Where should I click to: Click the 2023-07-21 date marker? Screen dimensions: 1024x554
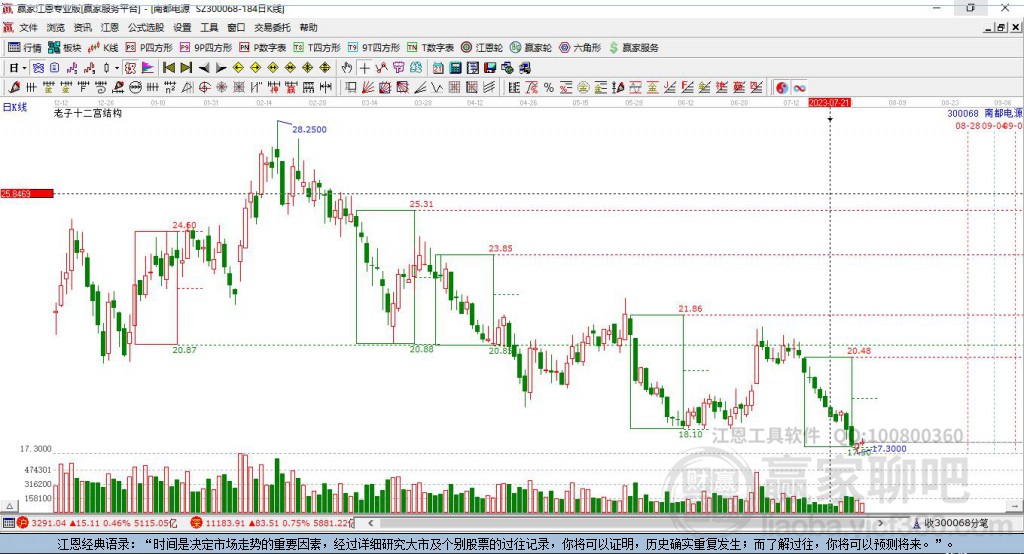[x=829, y=103]
